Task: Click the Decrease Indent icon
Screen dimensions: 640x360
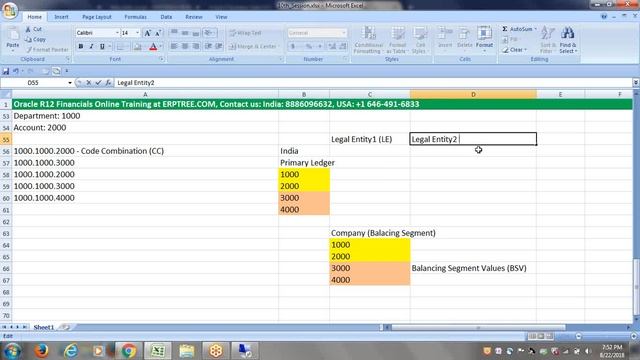Action: coord(208,47)
